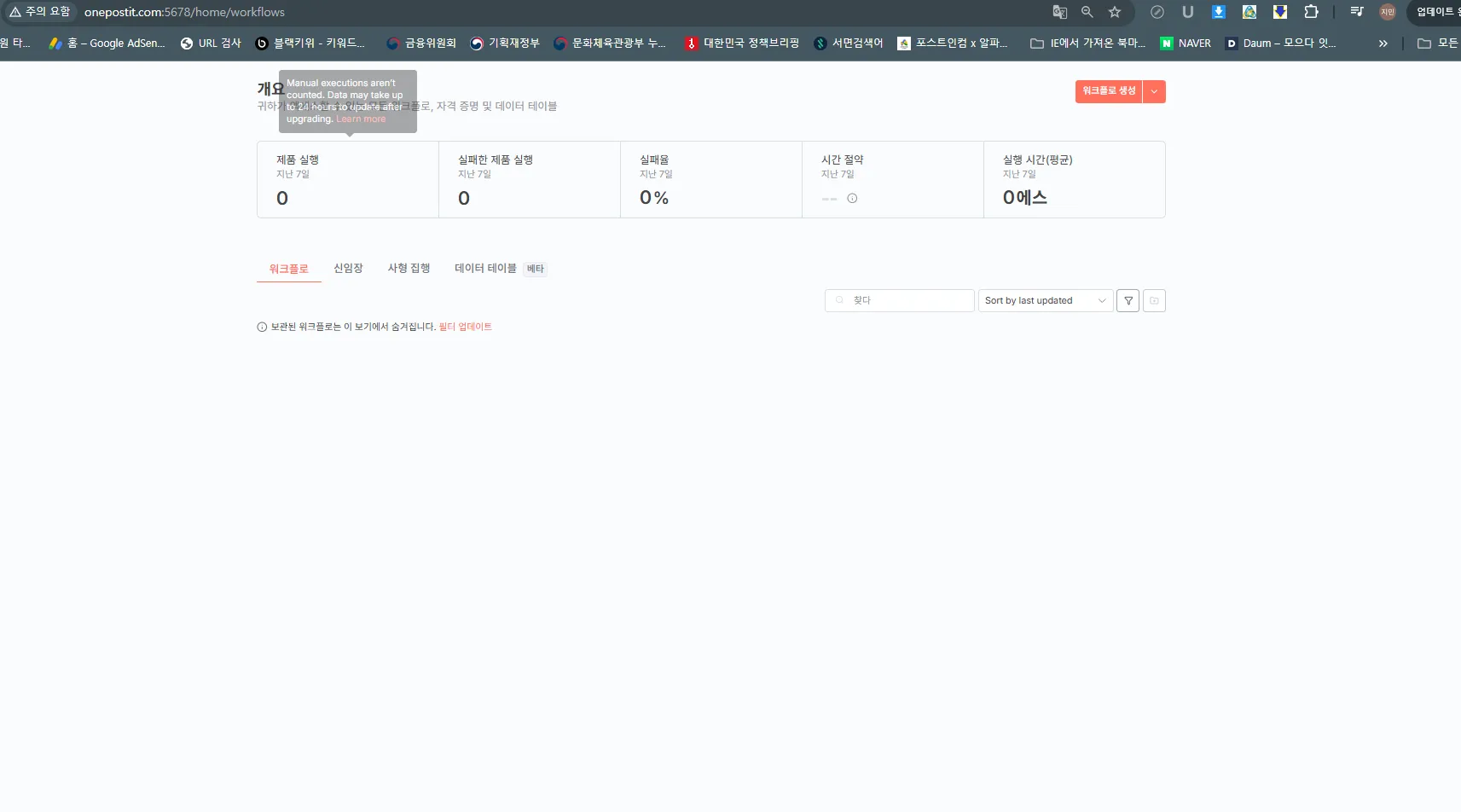Open the Sort by last updated dropdown

click(x=1045, y=300)
